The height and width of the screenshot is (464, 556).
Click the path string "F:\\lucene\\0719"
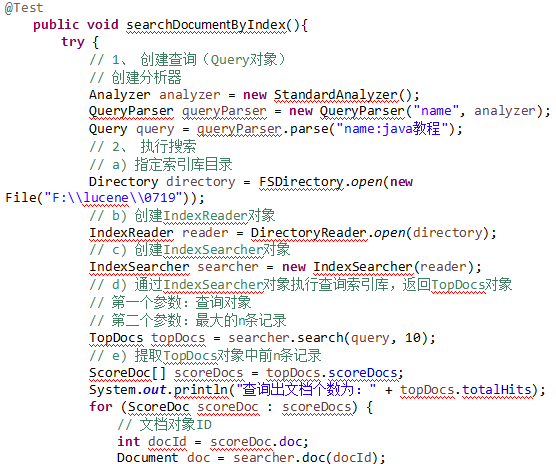coord(113,197)
